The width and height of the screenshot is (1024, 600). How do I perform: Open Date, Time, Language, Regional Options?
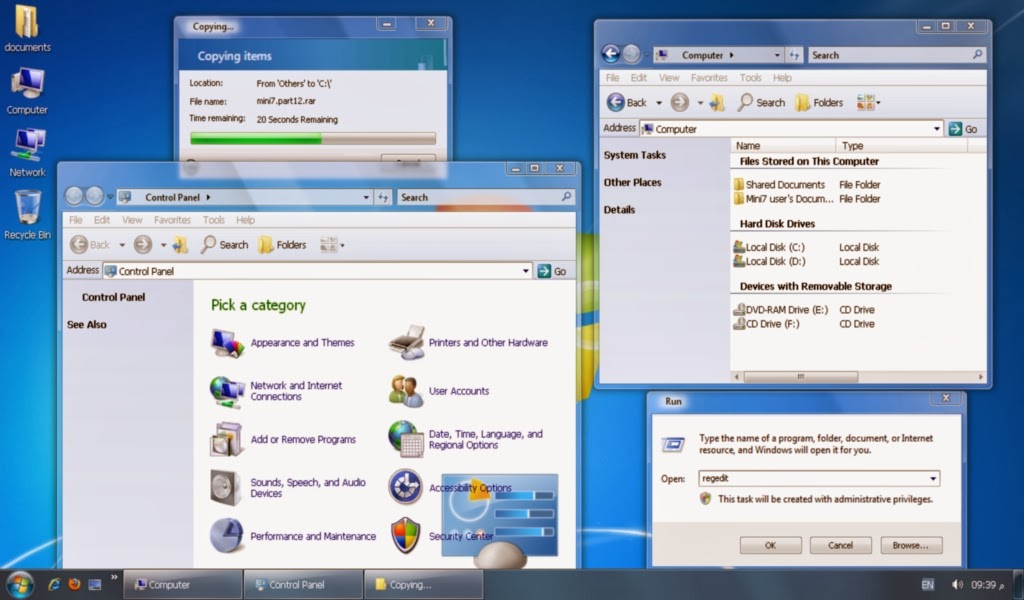pos(466,439)
